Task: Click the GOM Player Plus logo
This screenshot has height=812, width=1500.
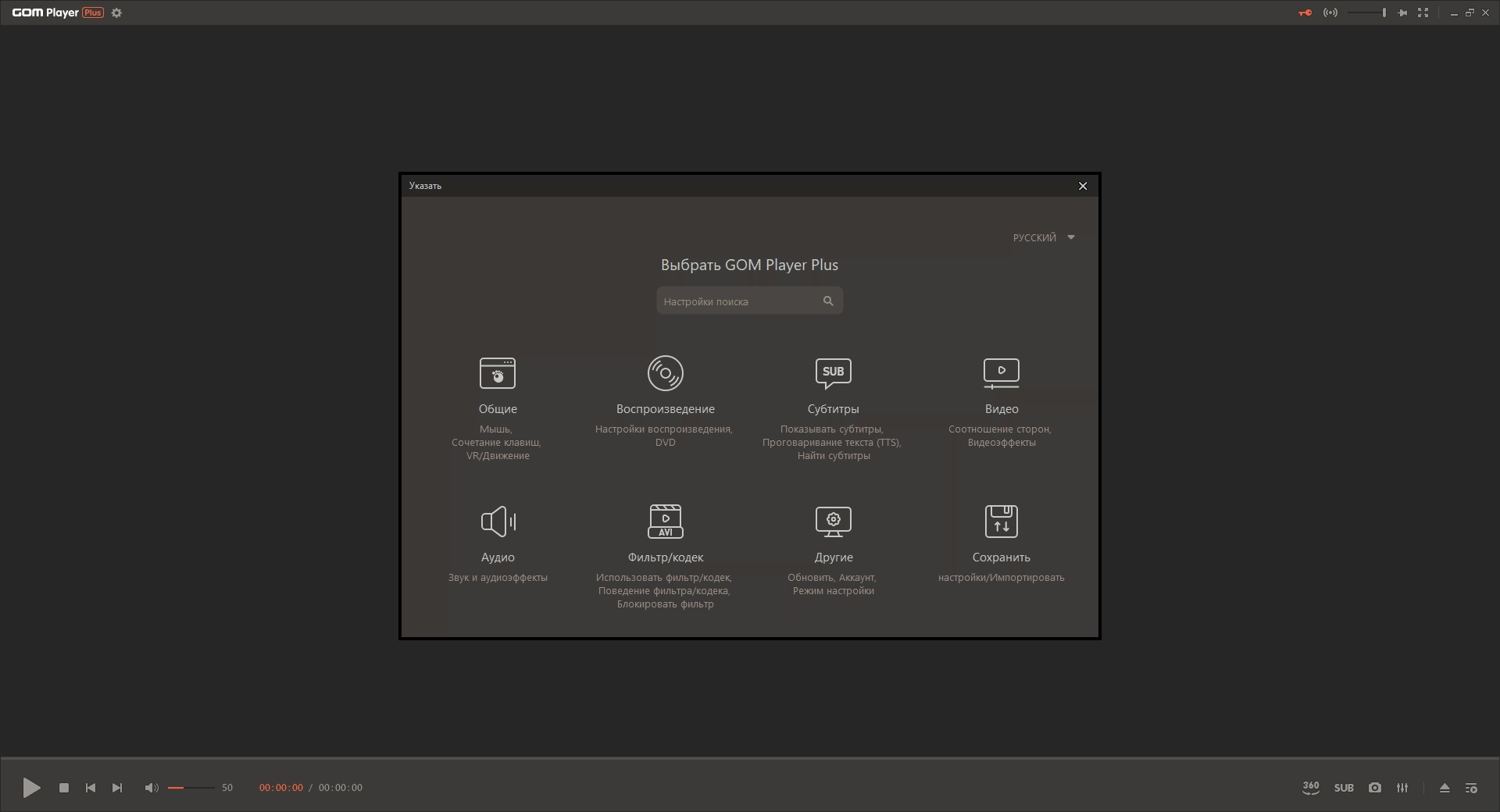Action: (x=58, y=12)
